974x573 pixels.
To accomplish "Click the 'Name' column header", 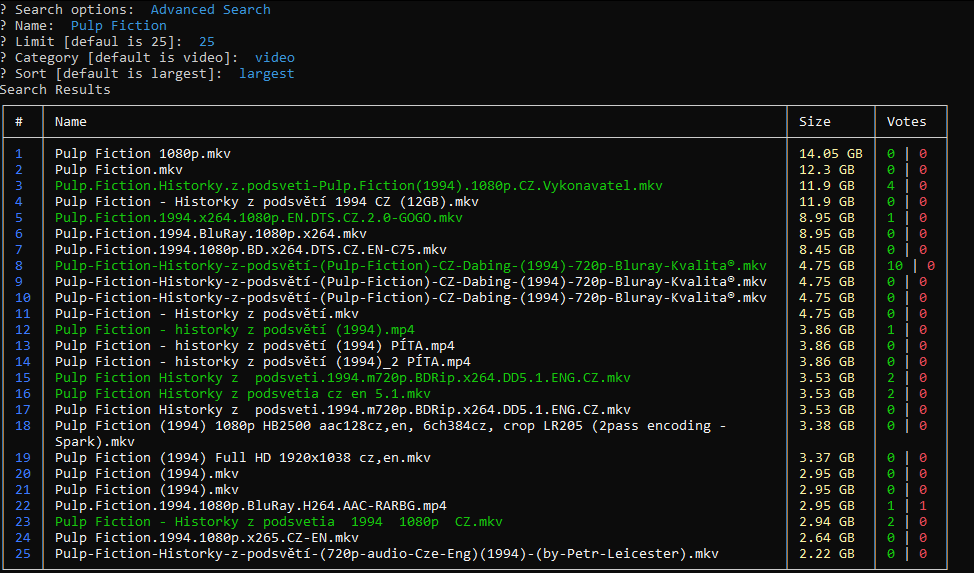I will 71,122.
